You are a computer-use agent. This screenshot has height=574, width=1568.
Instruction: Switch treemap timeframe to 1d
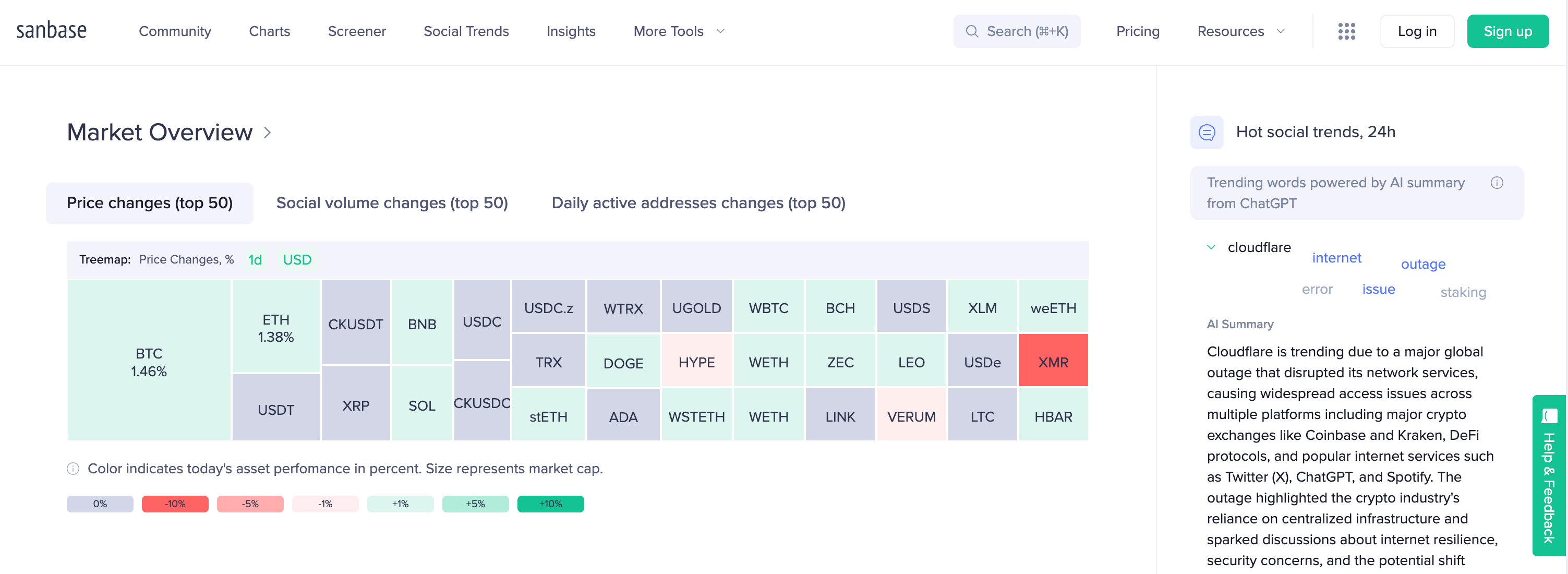[255, 259]
